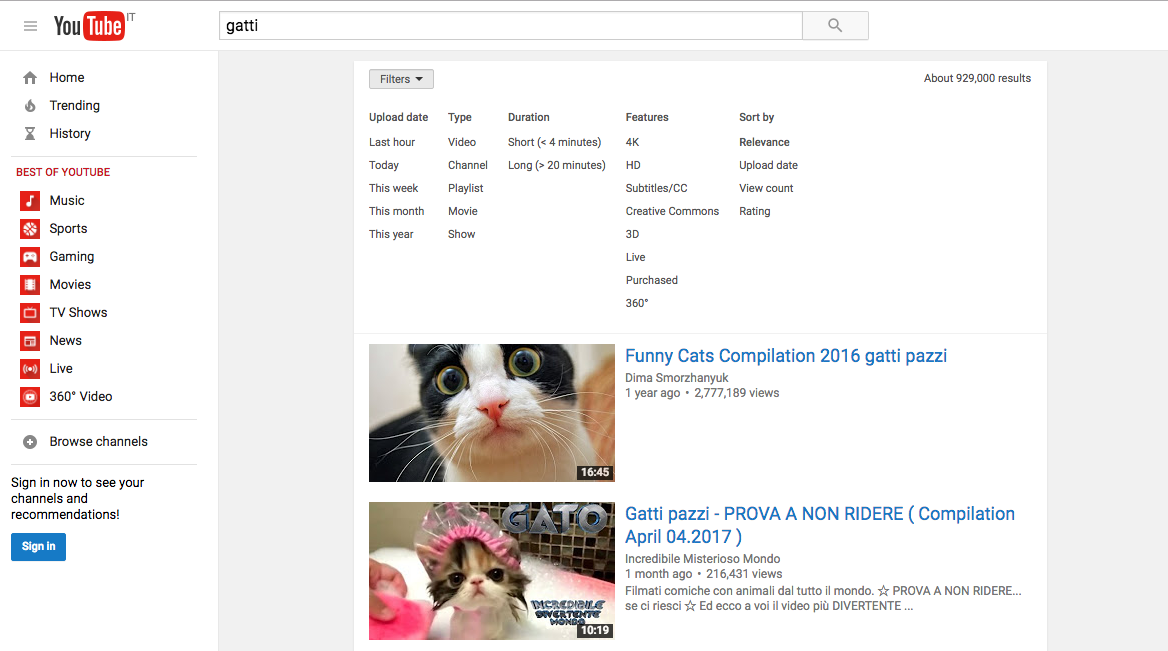The image size is (1168, 651).
Task: Open the Gatti pazzi kitten thumbnail
Action: coord(491,570)
